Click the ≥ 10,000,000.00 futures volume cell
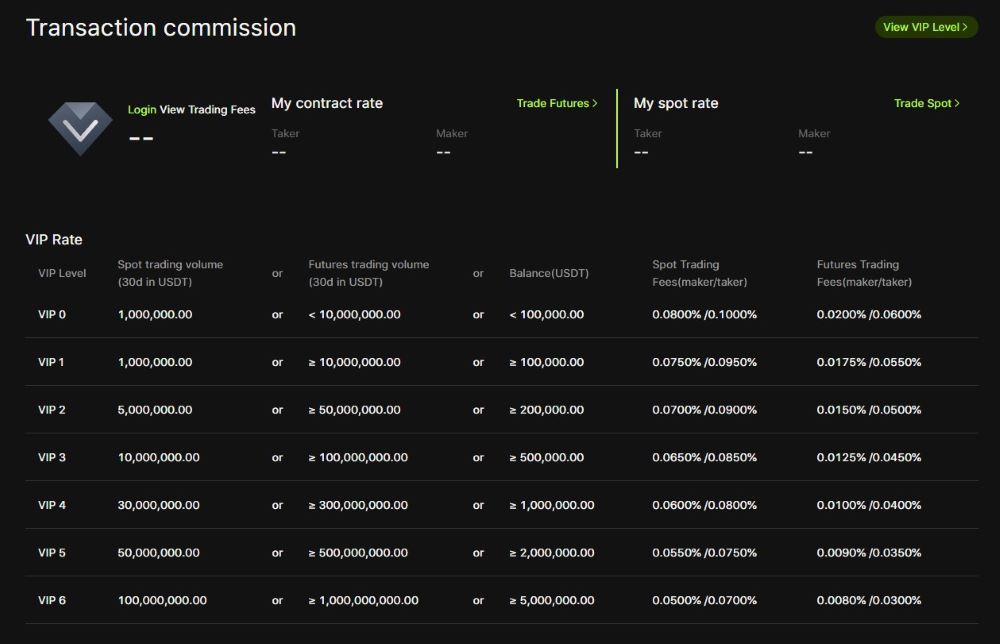The width and height of the screenshot is (1000, 644). (x=355, y=362)
